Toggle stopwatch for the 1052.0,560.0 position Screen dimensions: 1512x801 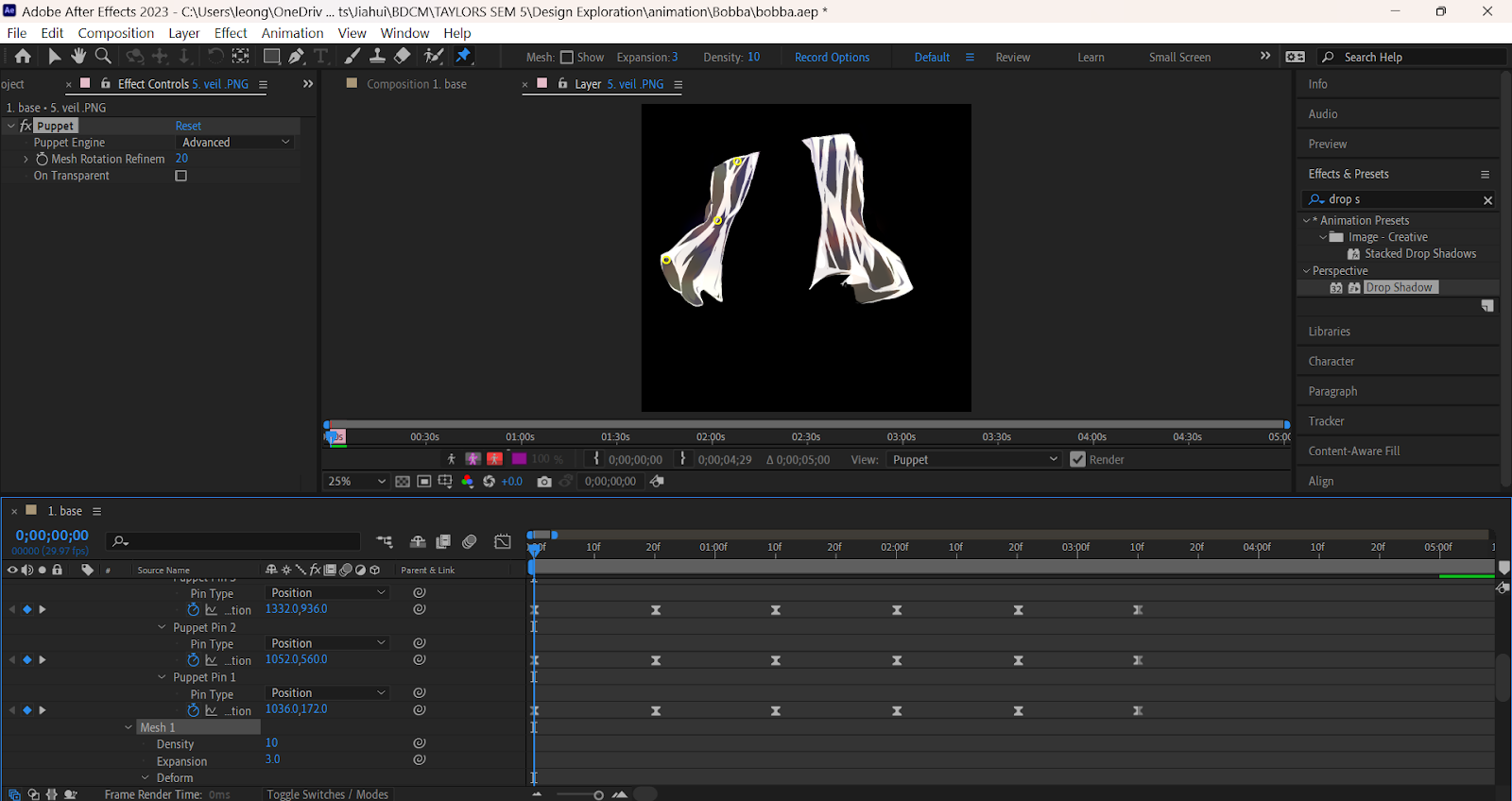point(193,660)
